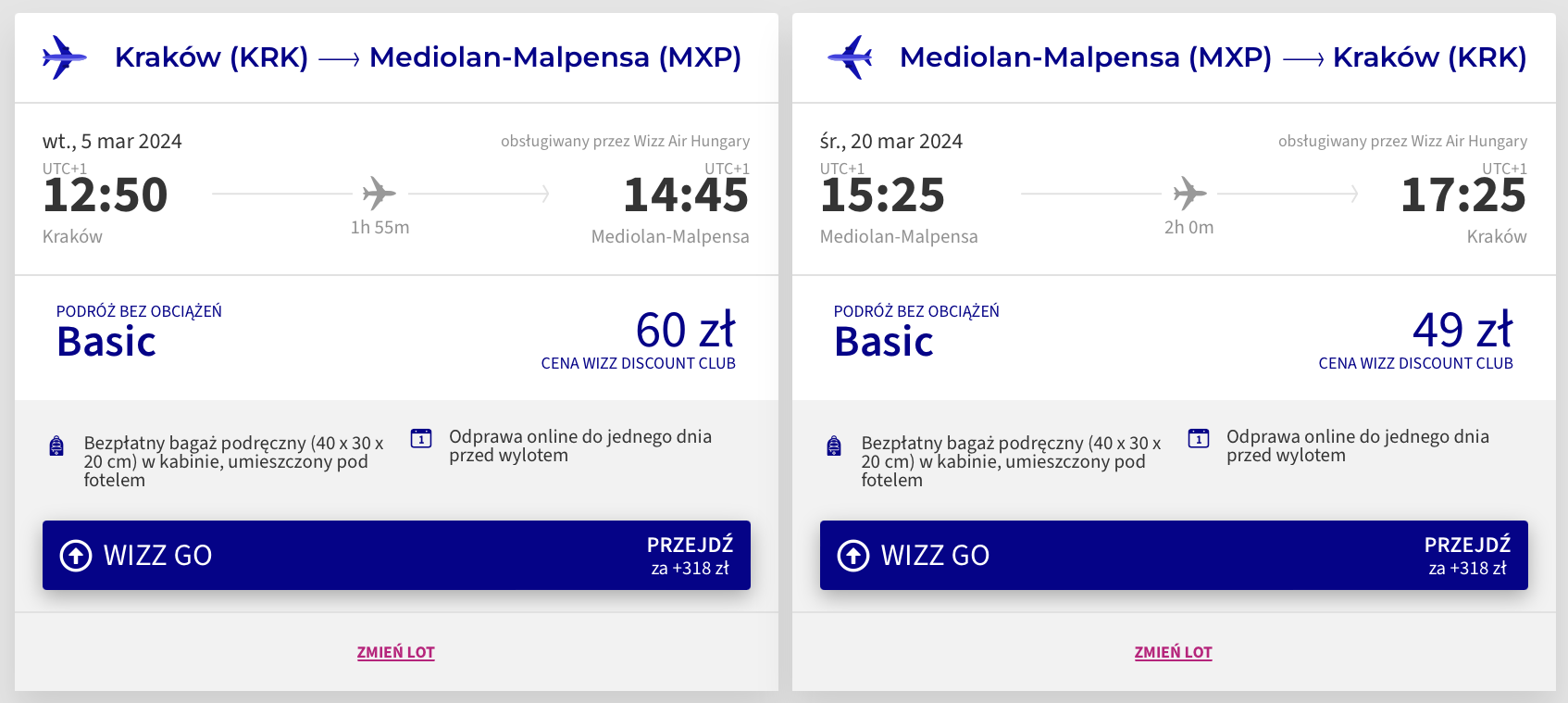
Task: Click the calendar icon in the left flight card
Action: (x=421, y=438)
